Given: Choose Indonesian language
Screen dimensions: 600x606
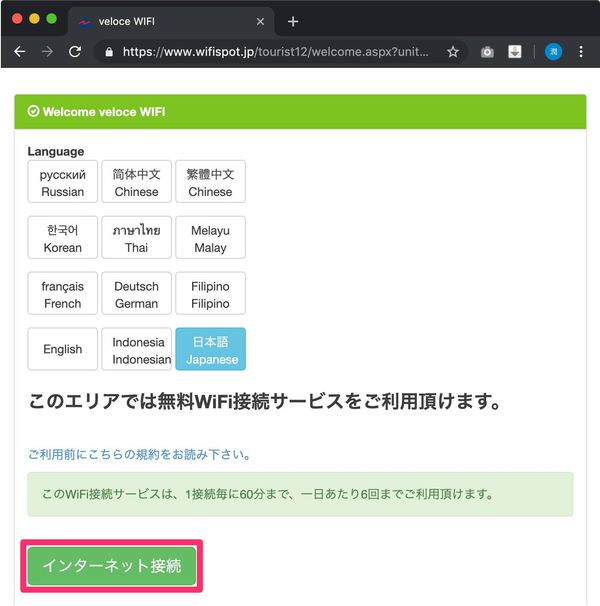Looking at the screenshot, I should [136, 349].
